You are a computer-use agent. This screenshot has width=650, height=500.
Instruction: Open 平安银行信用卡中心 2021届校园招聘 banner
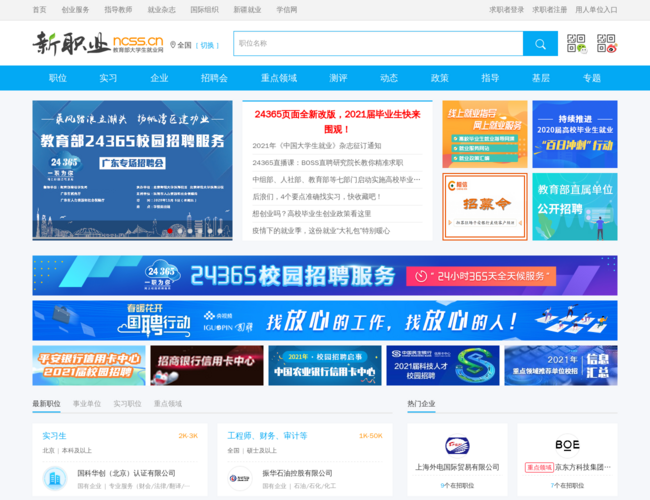point(89,365)
